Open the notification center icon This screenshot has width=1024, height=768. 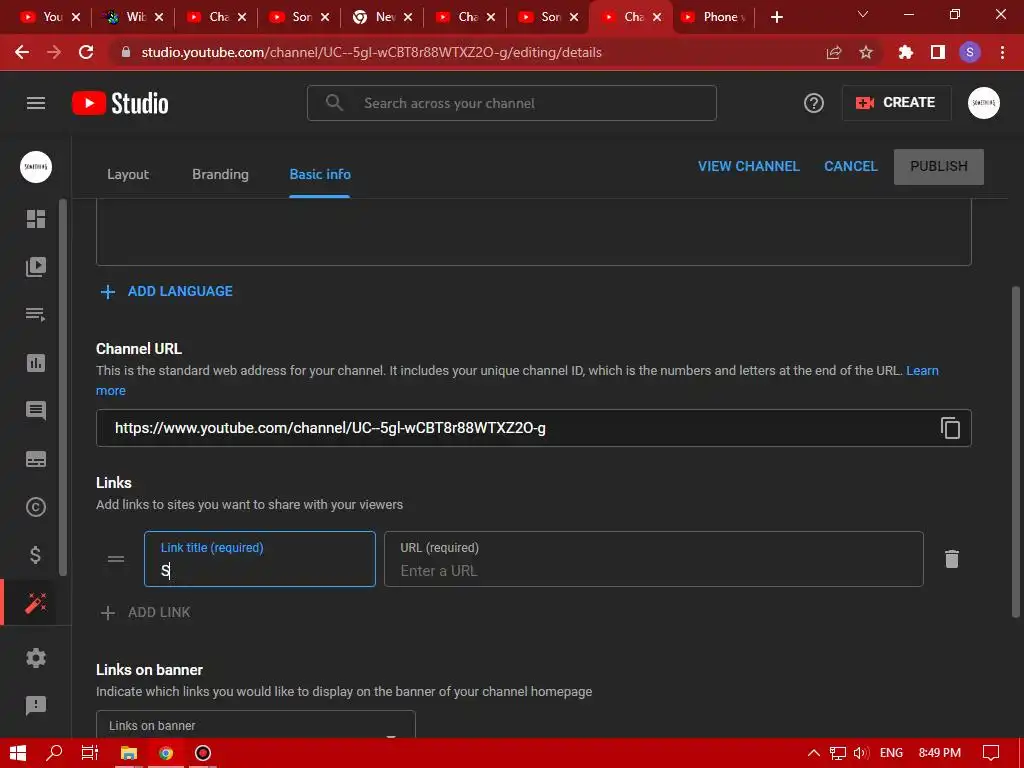991,753
